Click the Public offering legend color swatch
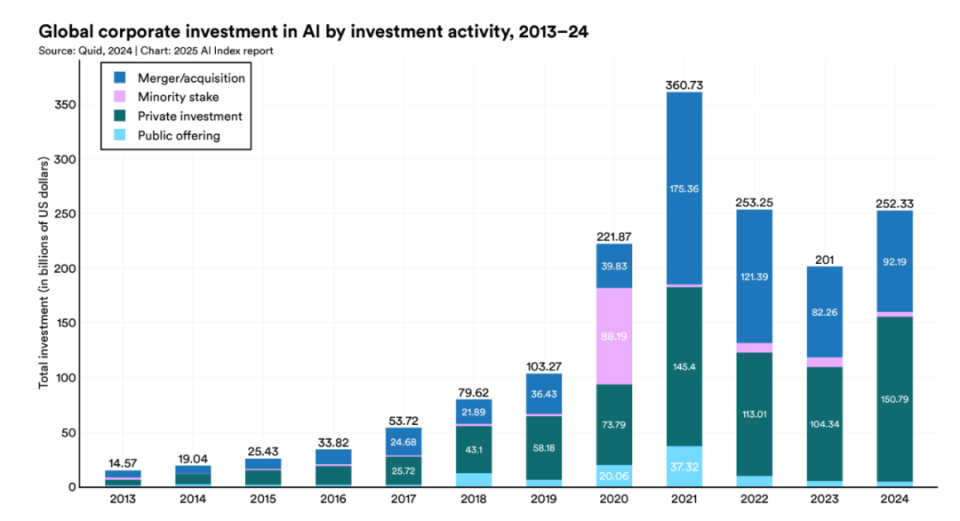 coord(120,135)
